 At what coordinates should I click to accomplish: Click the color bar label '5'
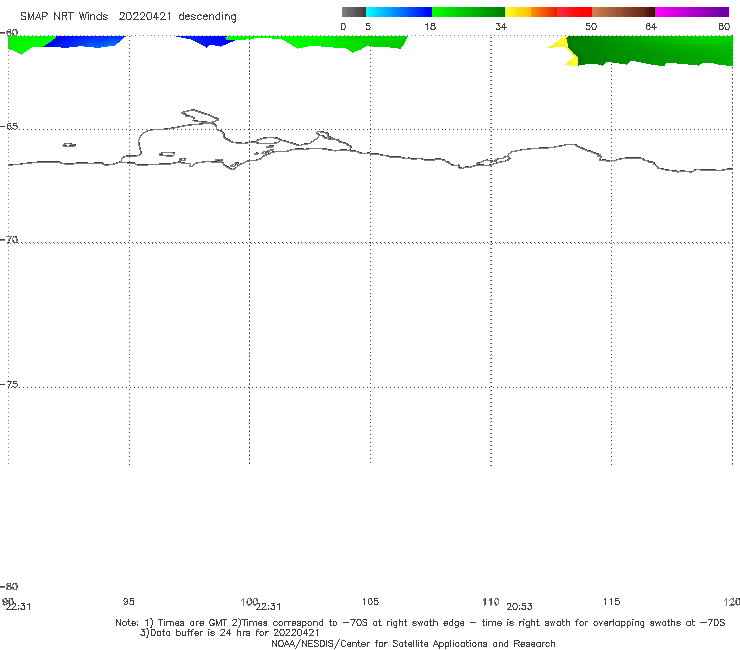(368, 27)
